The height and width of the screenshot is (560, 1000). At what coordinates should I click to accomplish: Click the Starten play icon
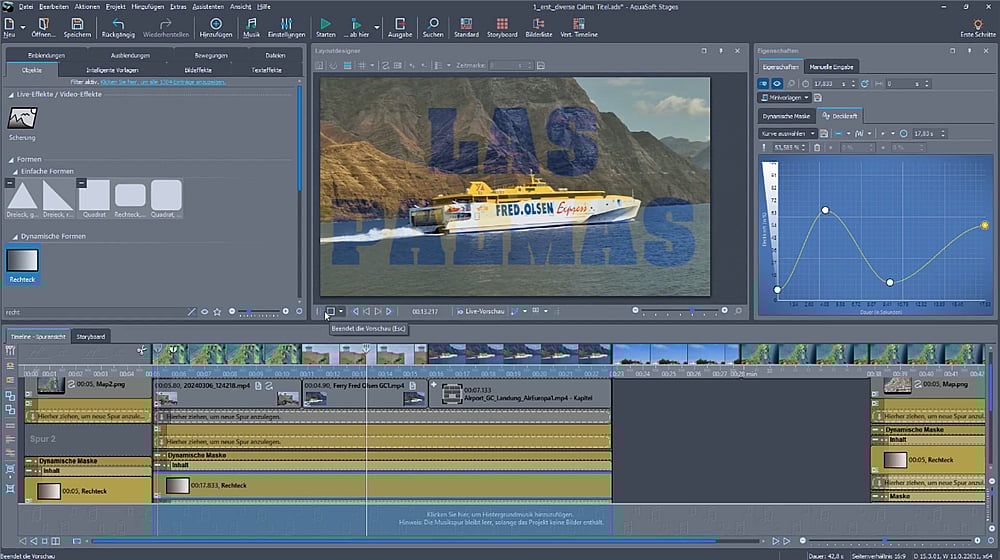325,24
